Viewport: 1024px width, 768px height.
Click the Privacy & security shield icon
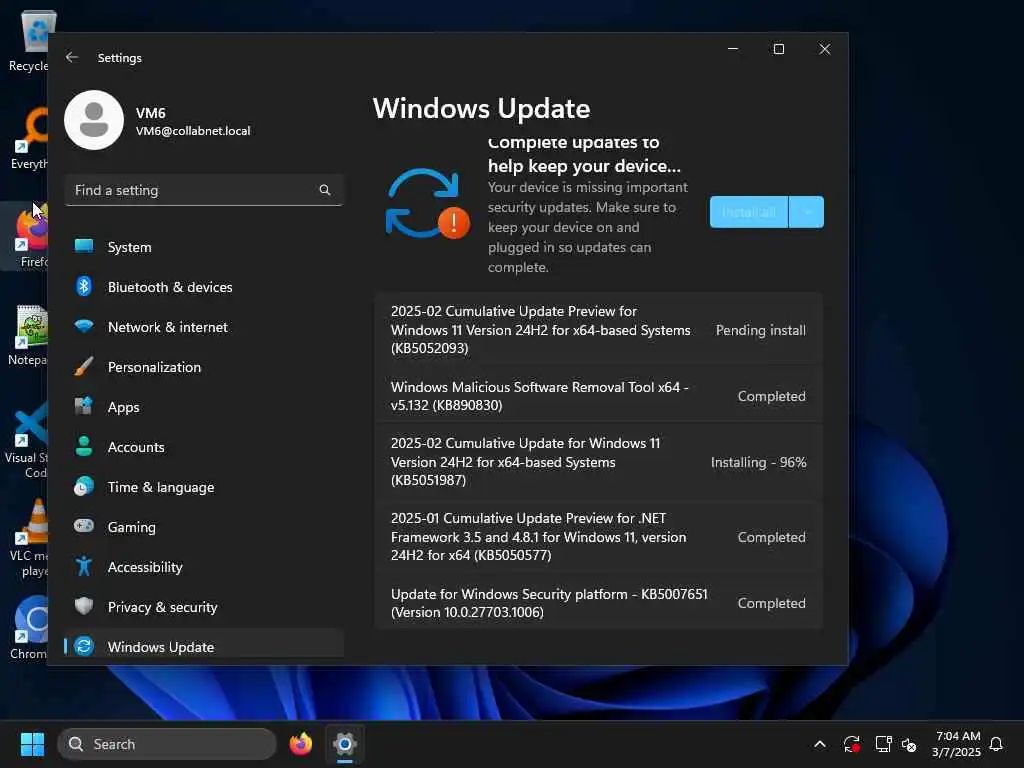pyautogui.click(x=84, y=606)
